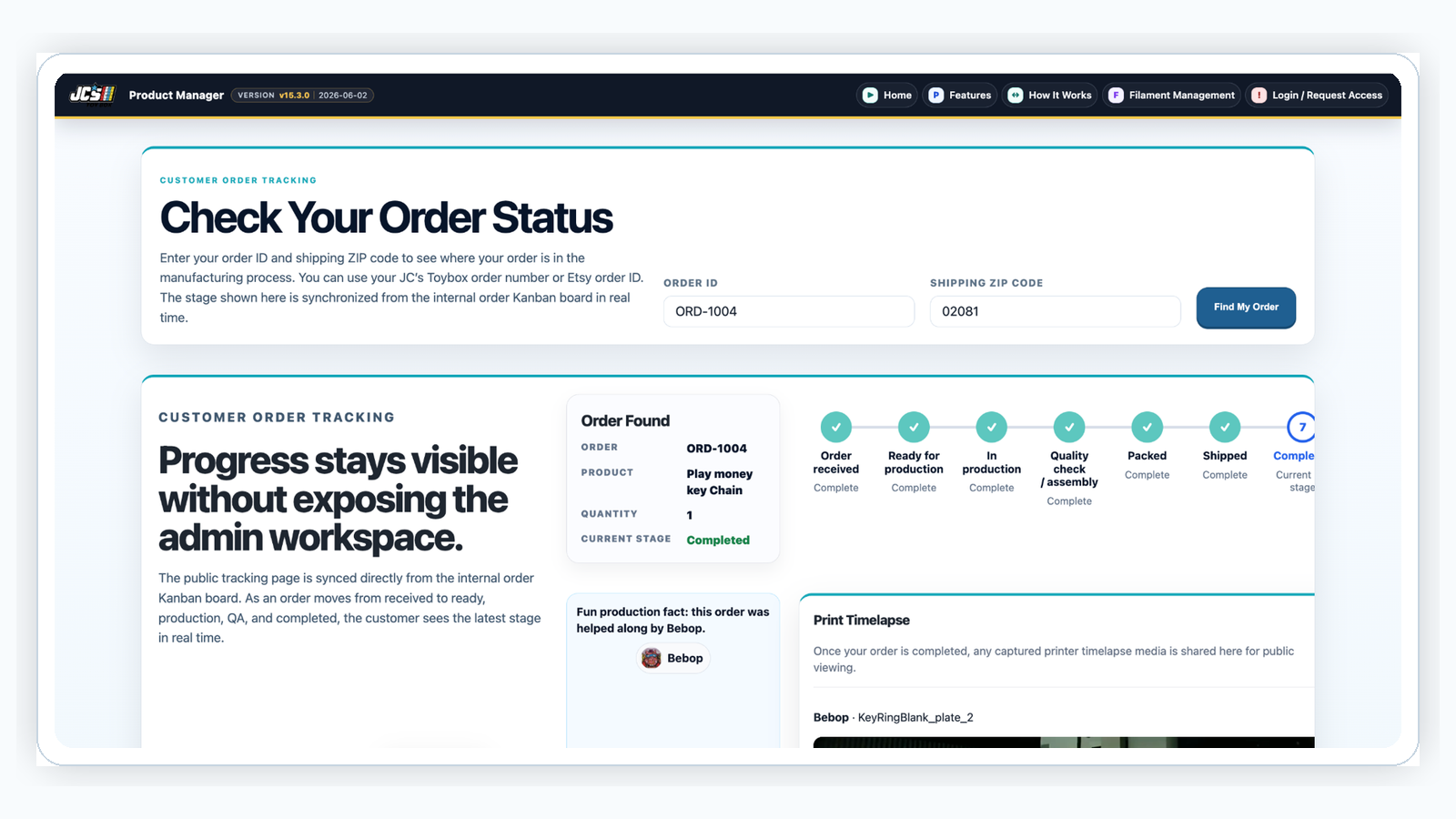Click the Progress stays visible heading
The height and width of the screenshot is (819, 1456).
tap(339, 499)
